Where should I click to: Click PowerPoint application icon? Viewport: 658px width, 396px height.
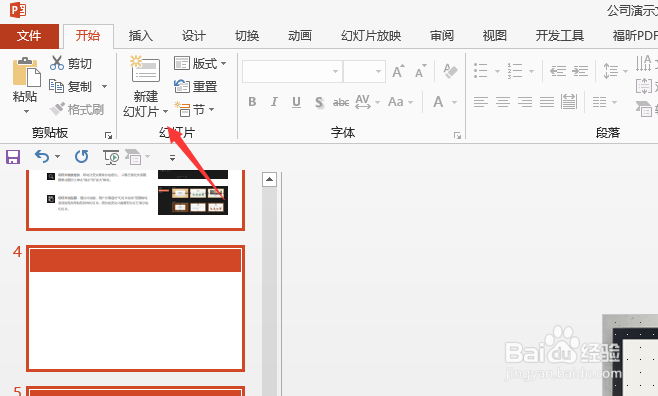18,9
